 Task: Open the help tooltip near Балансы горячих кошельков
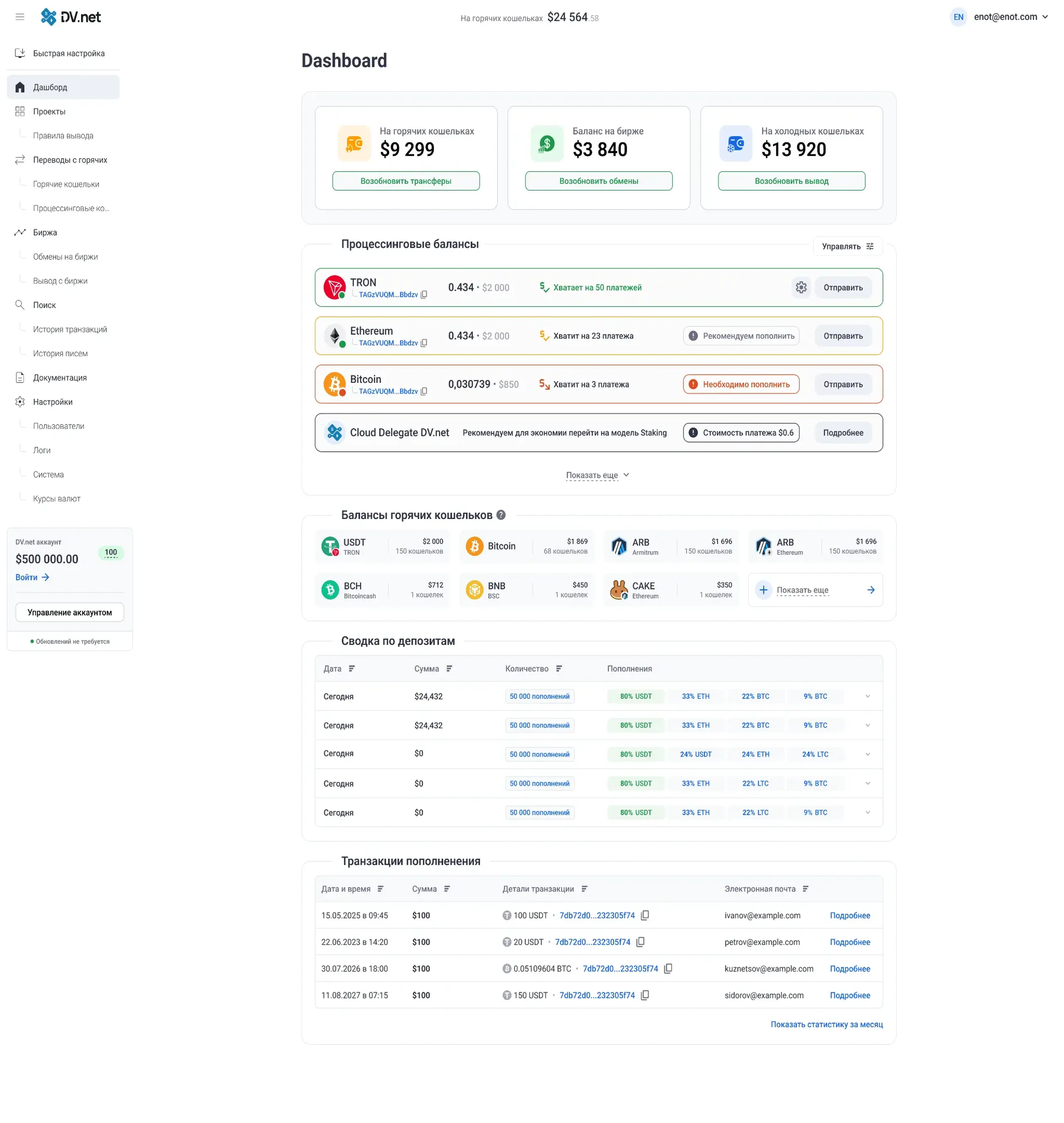(x=500, y=515)
